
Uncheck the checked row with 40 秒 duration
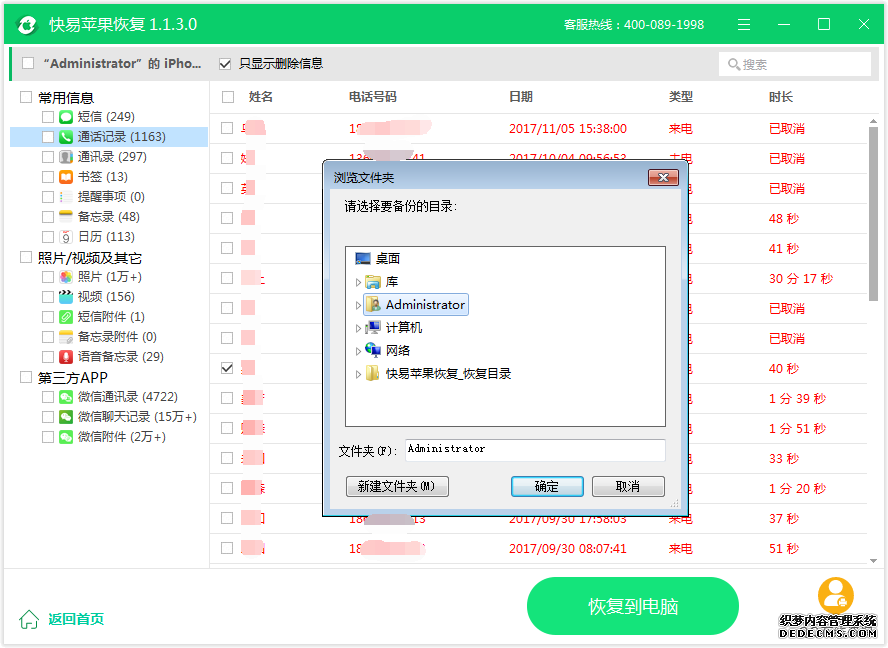pyautogui.click(x=227, y=368)
